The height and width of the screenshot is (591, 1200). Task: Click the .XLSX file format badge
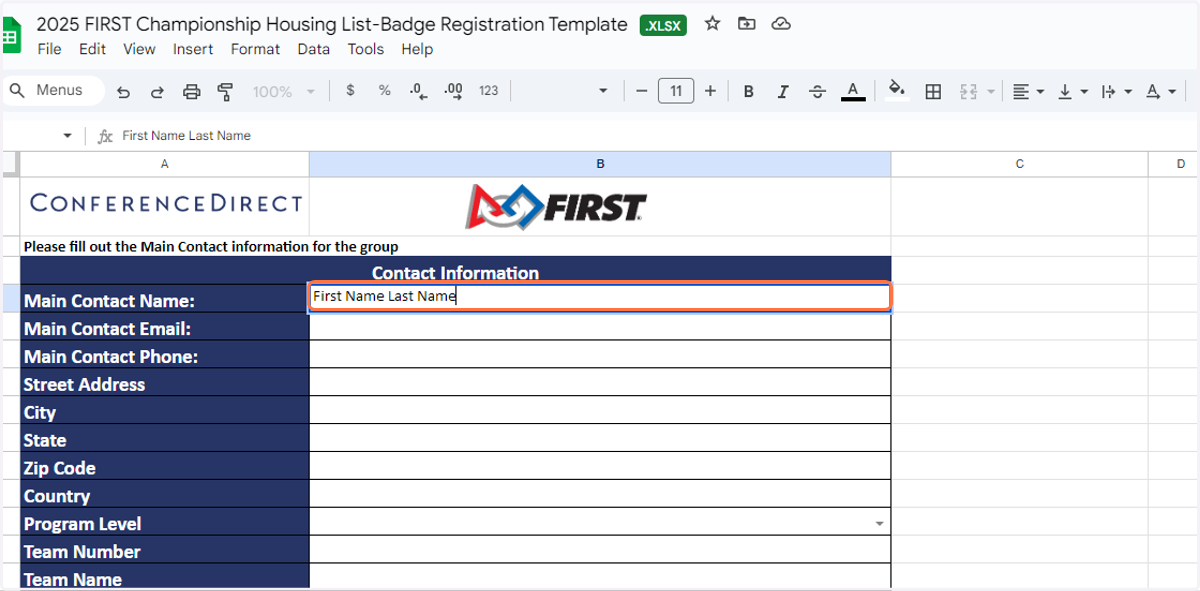[x=664, y=26]
